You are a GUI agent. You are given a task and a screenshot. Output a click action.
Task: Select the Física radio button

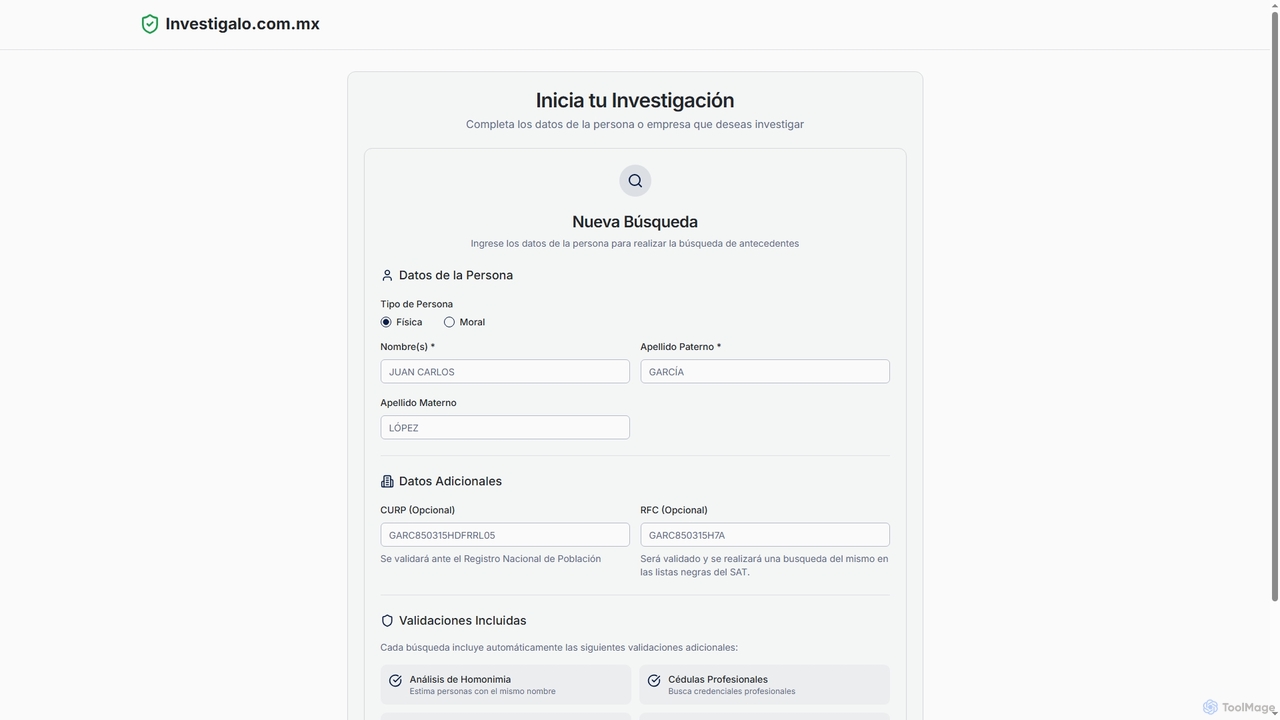[386, 322]
